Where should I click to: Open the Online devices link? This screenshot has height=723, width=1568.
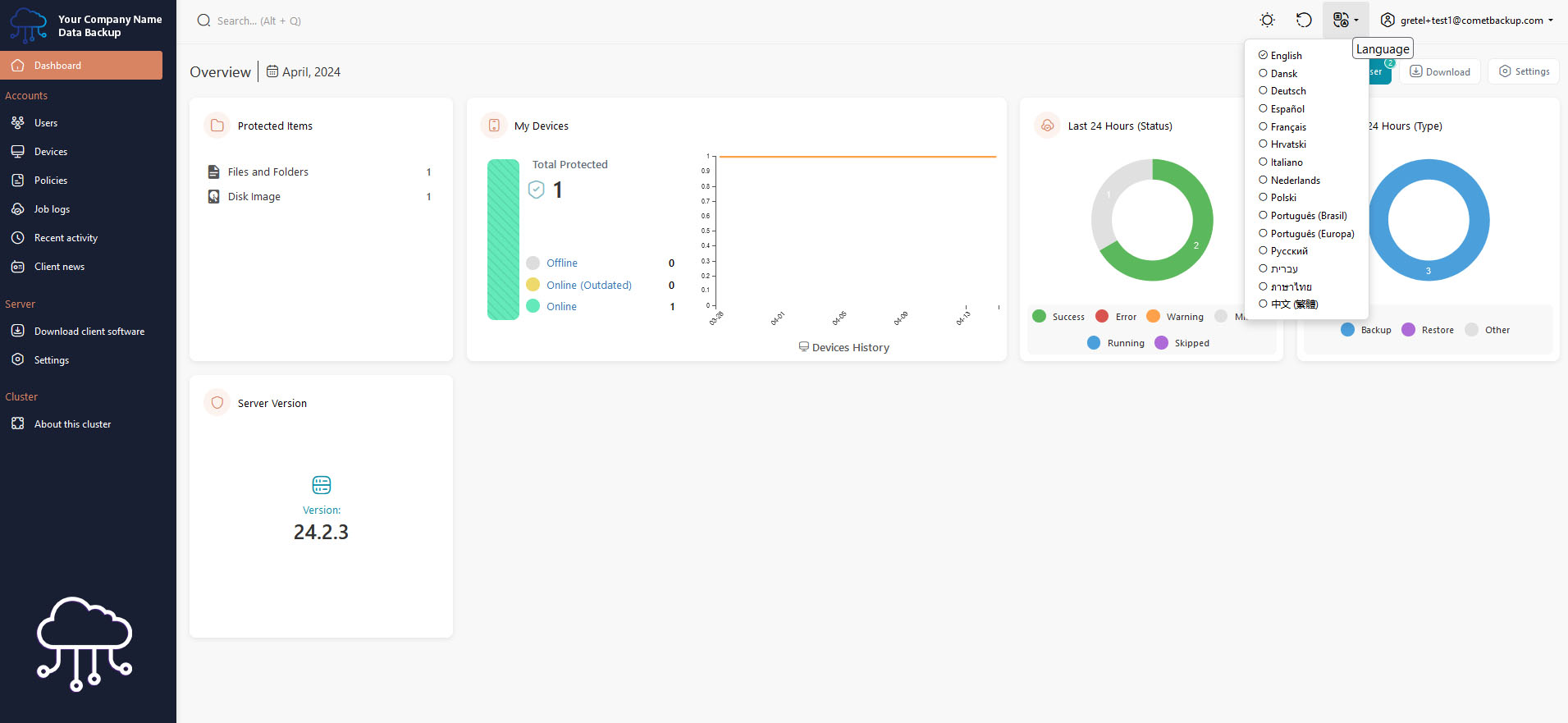[x=561, y=307]
